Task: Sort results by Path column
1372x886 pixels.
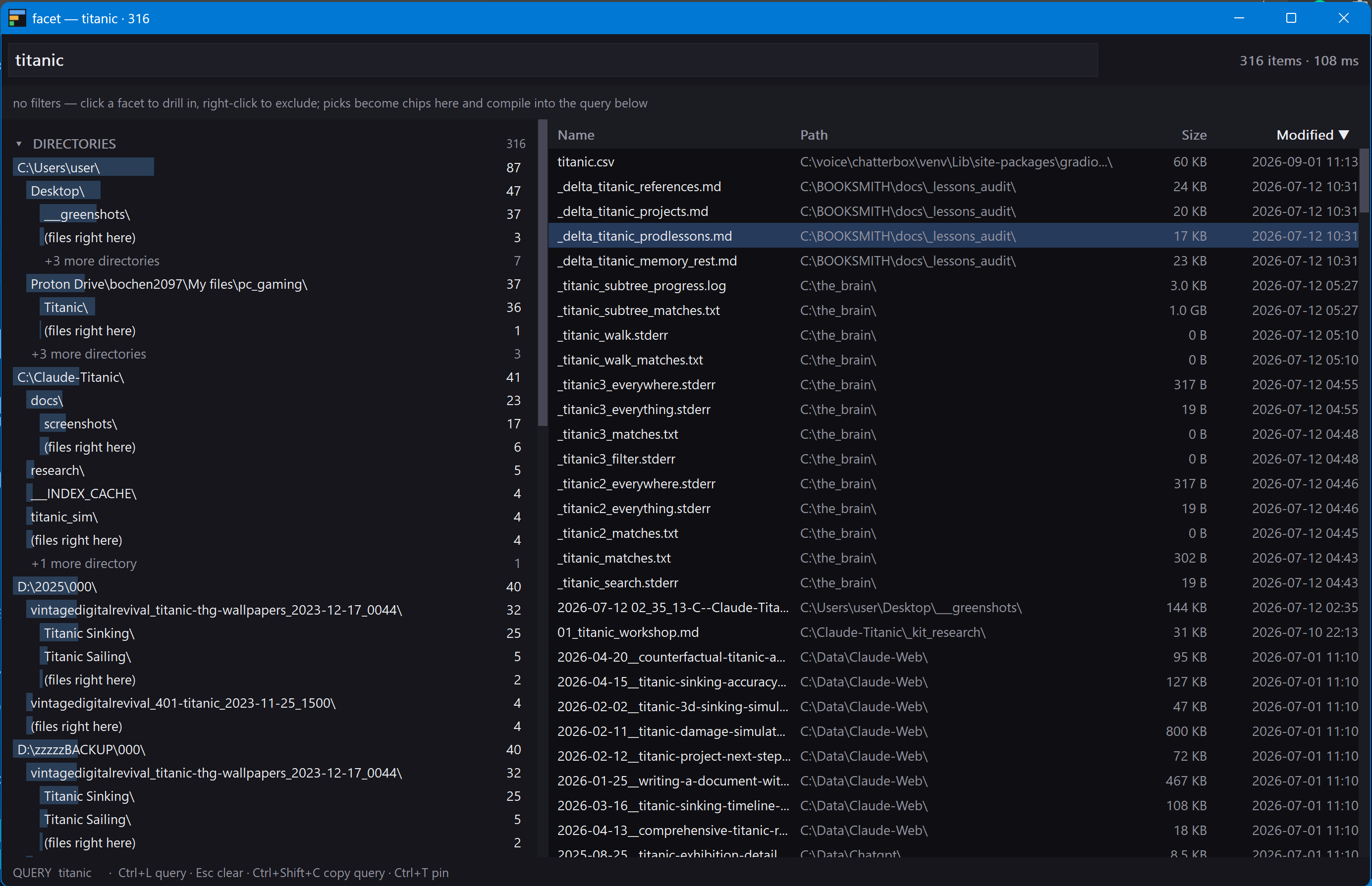Action: 814,135
